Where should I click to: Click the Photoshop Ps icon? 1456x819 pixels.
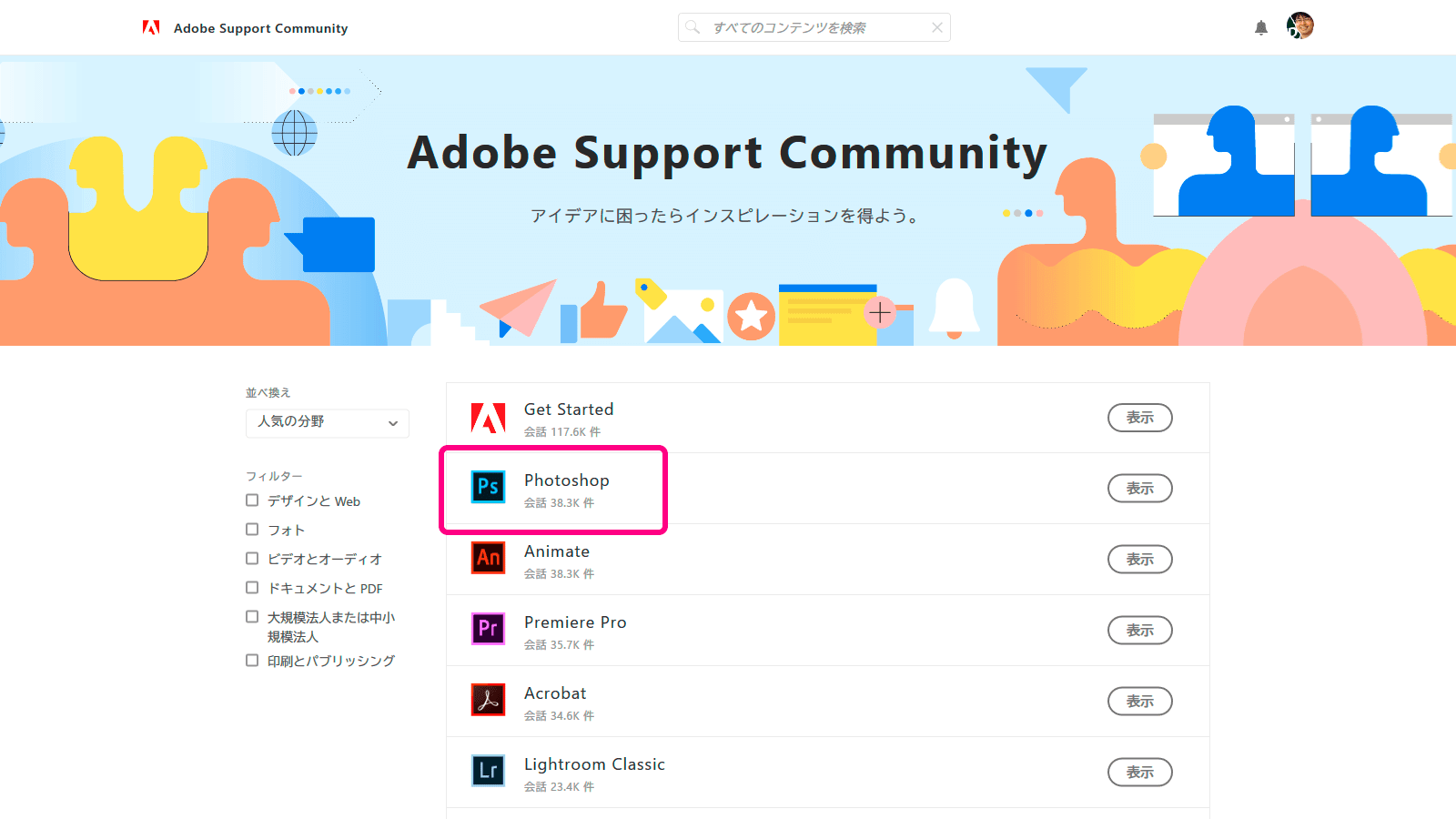pos(488,487)
